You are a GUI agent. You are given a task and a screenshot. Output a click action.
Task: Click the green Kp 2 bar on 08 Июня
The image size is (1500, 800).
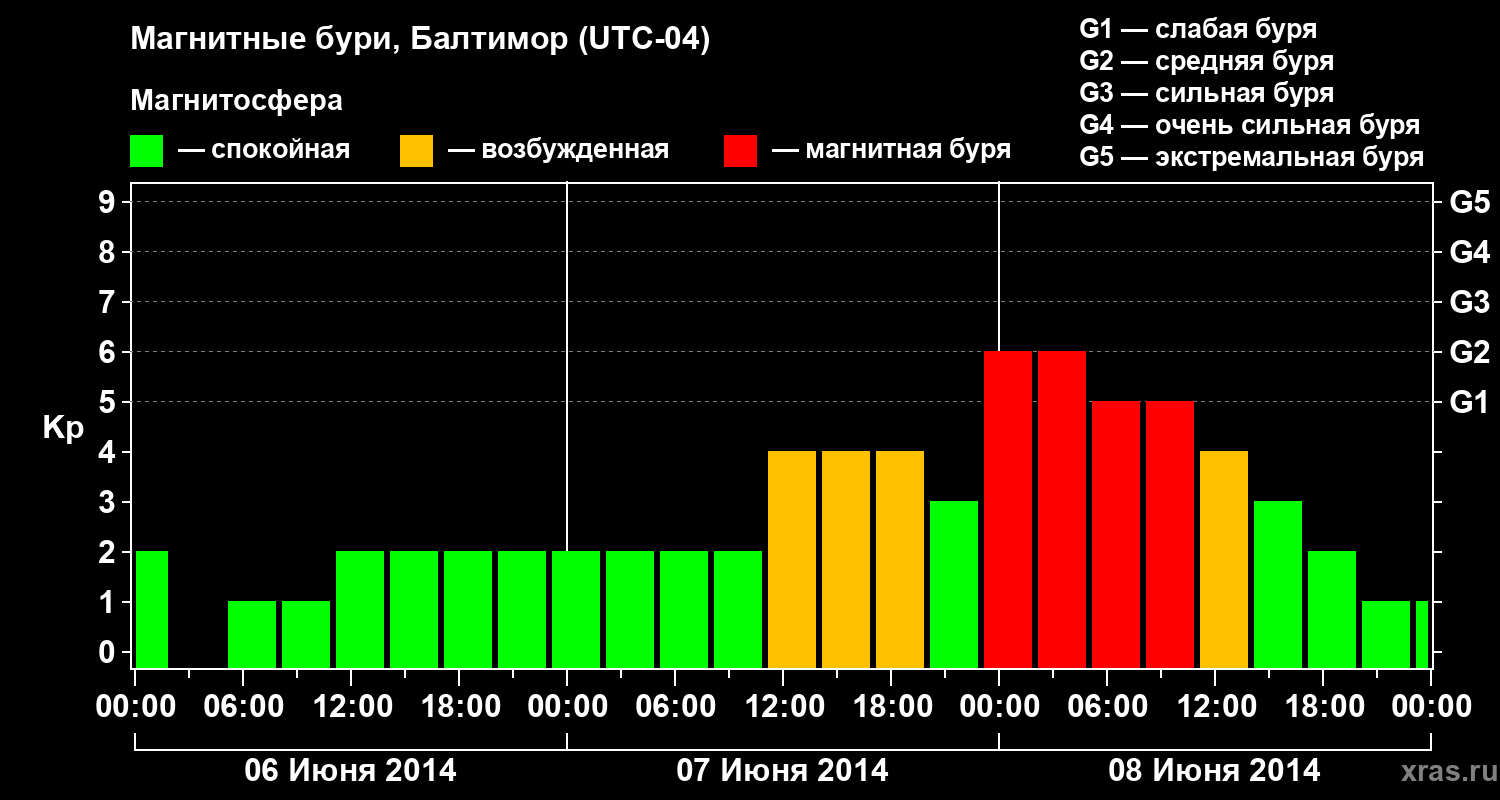(1332, 610)
